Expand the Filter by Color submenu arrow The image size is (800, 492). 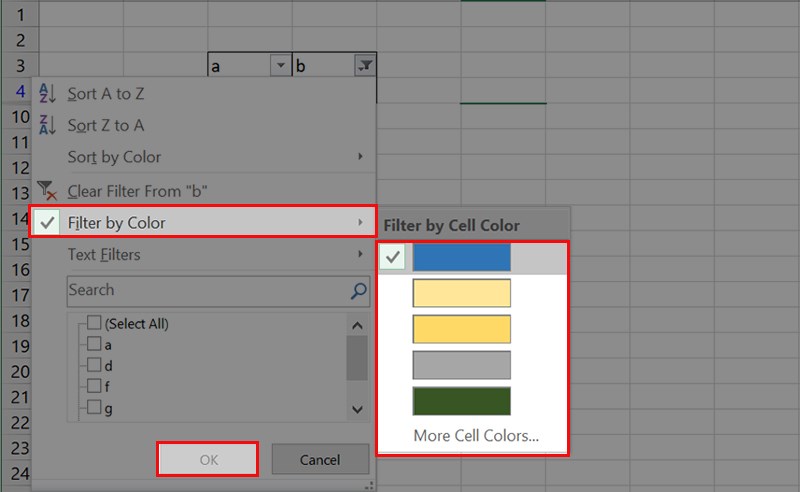point(360,222)
